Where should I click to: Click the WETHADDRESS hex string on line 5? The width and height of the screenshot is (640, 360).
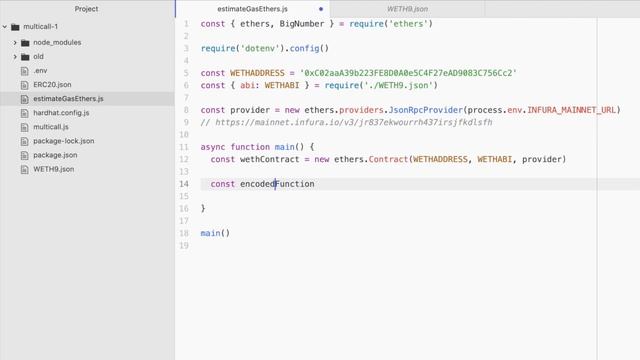(x=408, y=73)
